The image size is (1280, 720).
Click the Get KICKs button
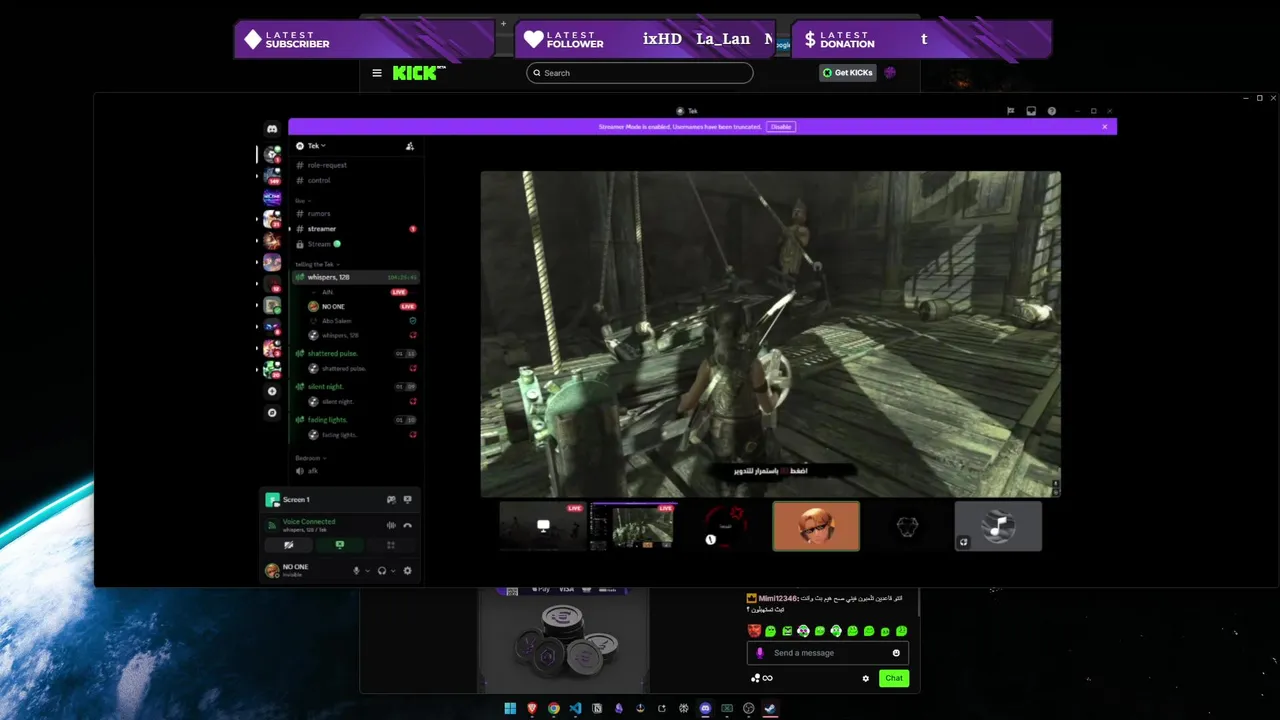click(848, 73)
